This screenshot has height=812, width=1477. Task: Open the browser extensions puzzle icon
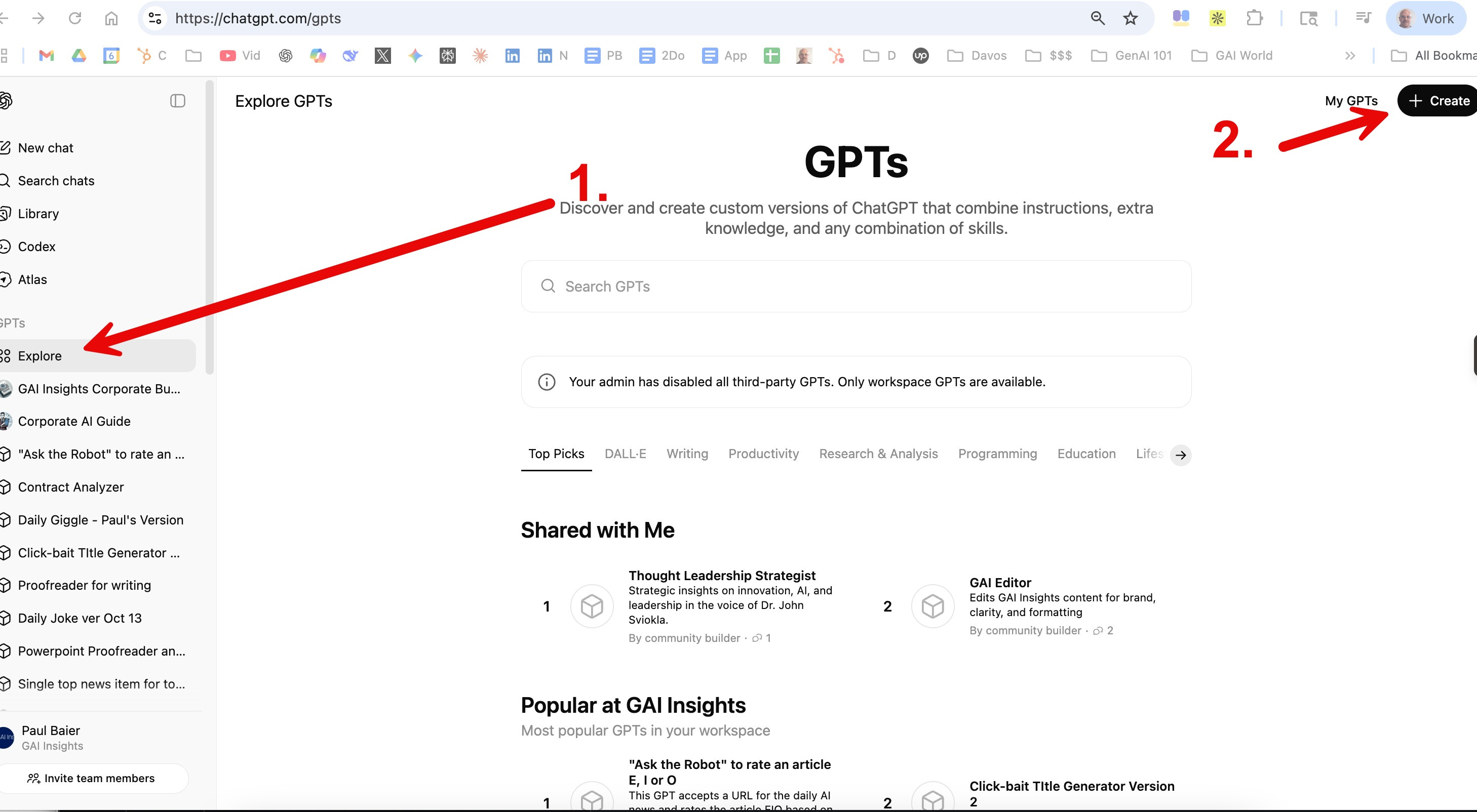(1255, 18)
